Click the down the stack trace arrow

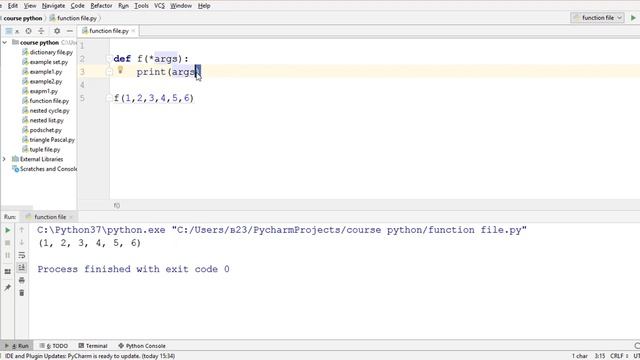22,243
